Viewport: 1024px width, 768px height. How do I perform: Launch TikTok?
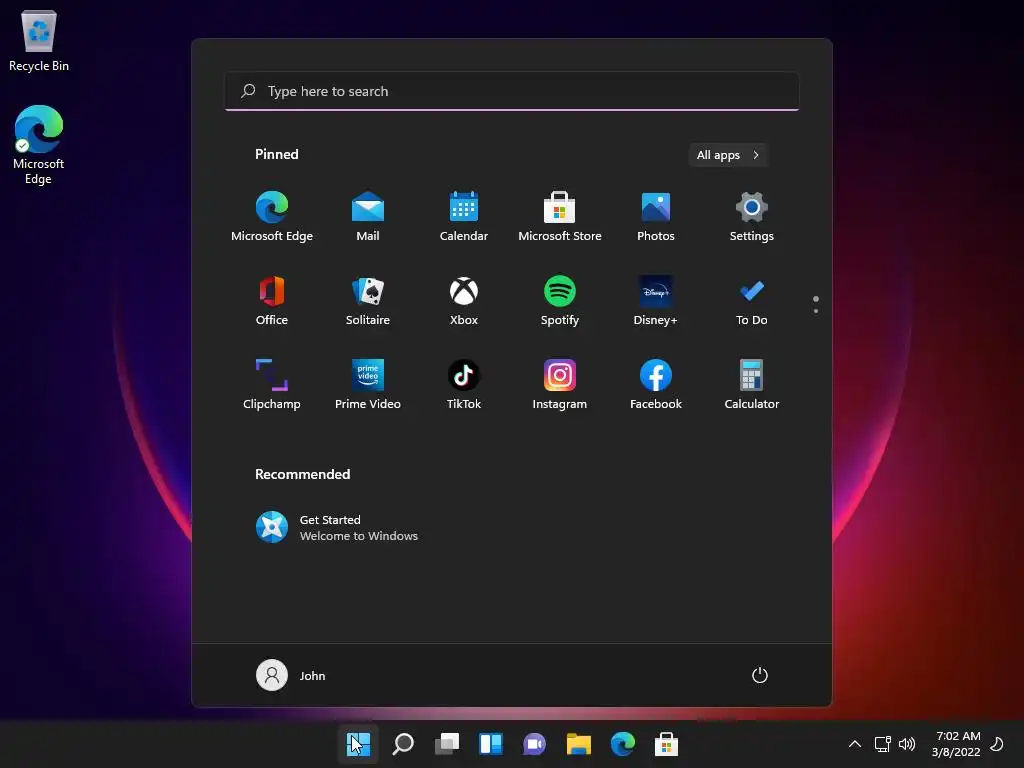click(x=464, y=384)
